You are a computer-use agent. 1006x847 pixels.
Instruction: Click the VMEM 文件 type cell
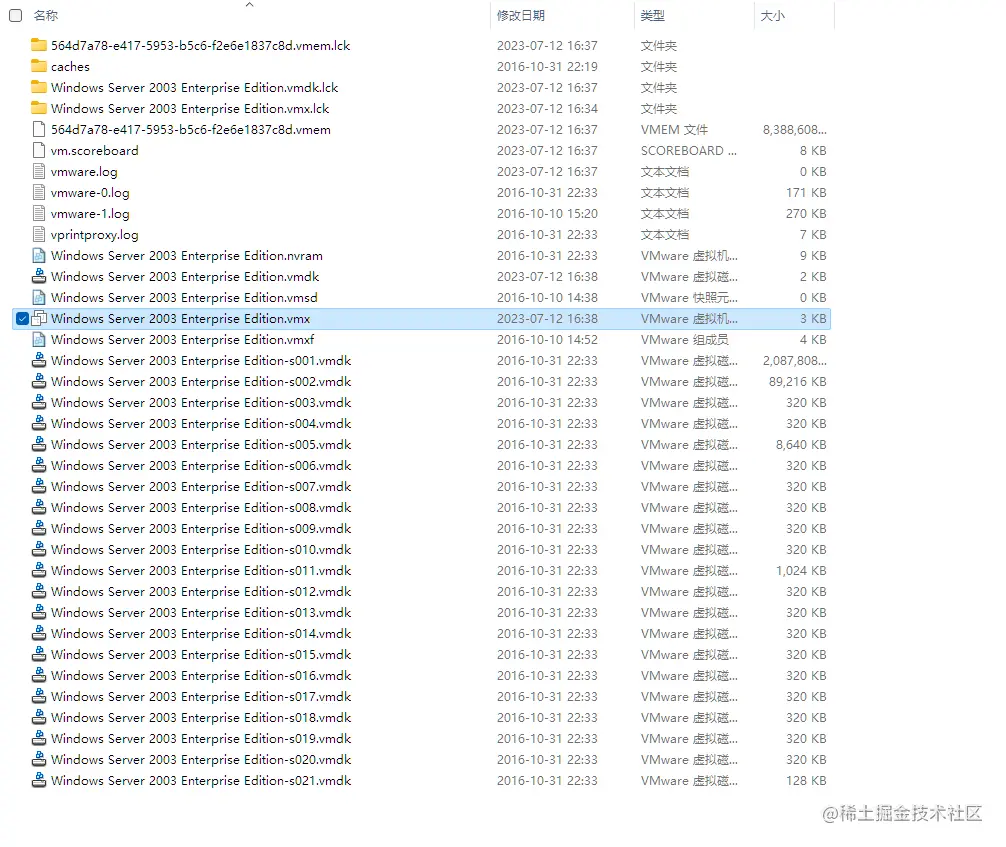coord(674,130)
